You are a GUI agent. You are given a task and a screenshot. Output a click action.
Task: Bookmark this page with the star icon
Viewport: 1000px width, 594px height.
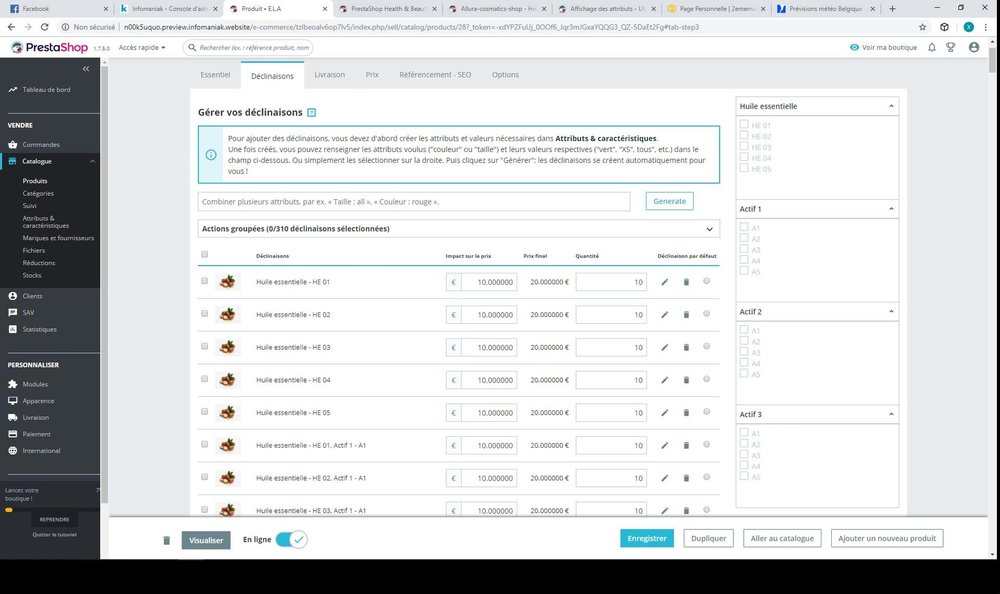point(922,27)
